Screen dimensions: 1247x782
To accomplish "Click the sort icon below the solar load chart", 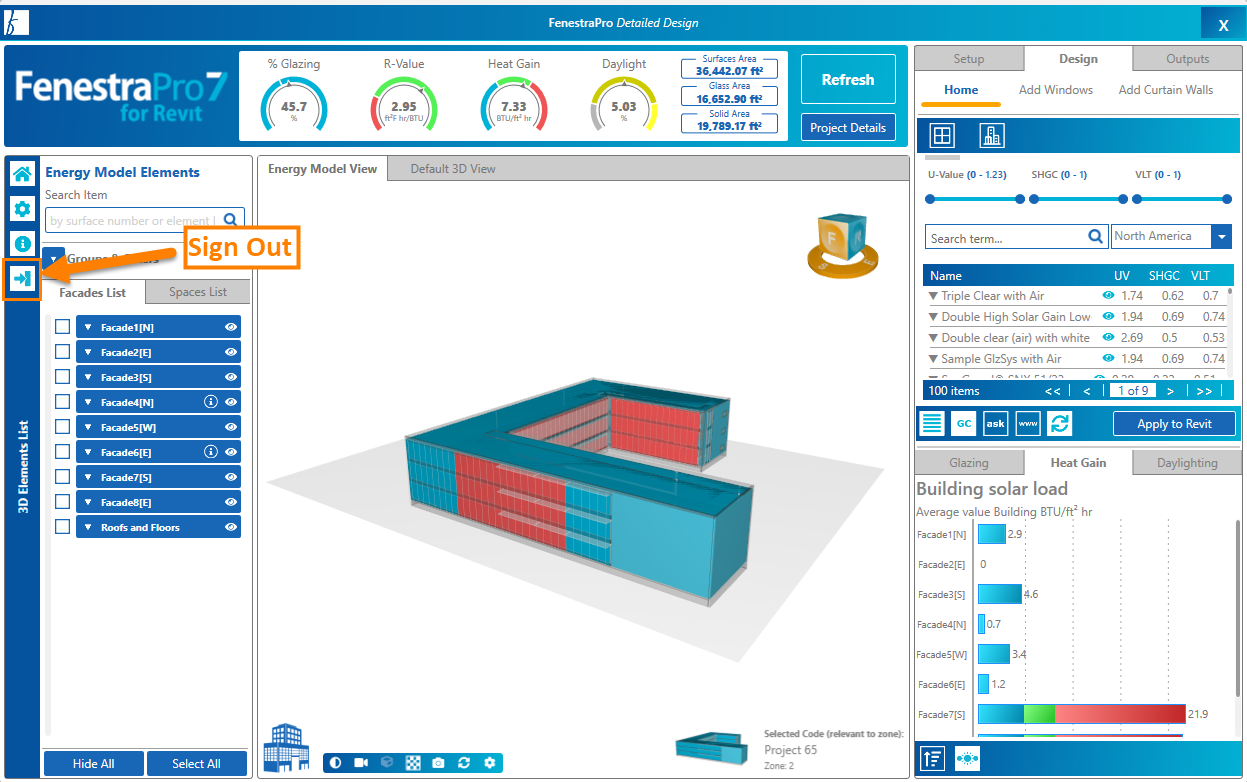I will click(932, 758).
